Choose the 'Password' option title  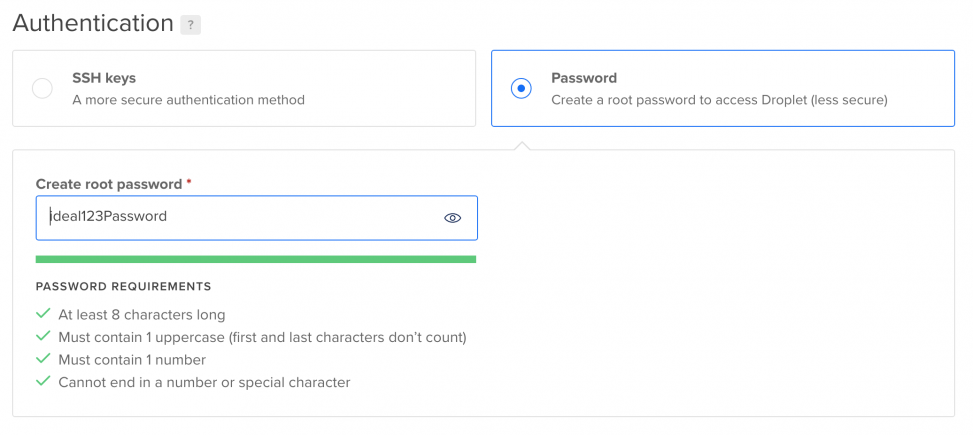(584, 78)
